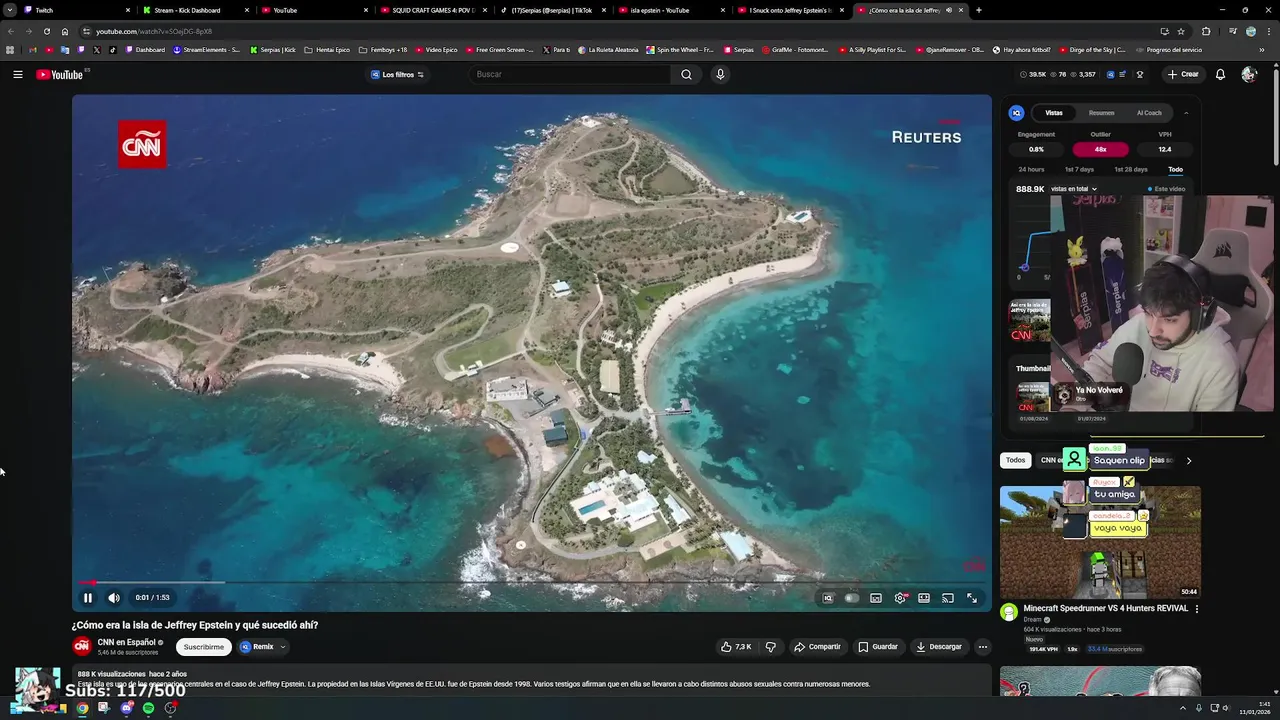1280x720 pixels.
Task: Click the Crear button
Action: pos(1182,74)
